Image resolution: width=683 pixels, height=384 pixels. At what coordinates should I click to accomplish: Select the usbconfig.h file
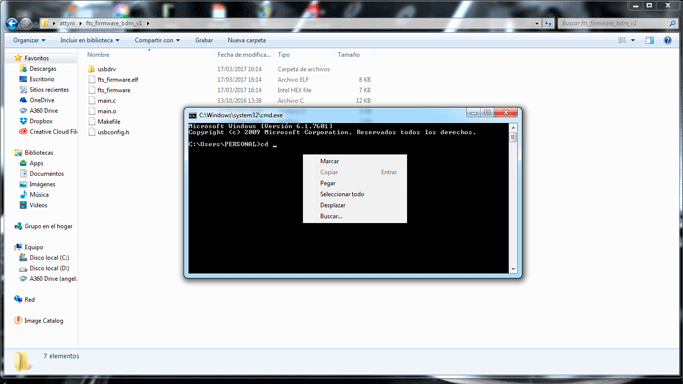[113, 132]
